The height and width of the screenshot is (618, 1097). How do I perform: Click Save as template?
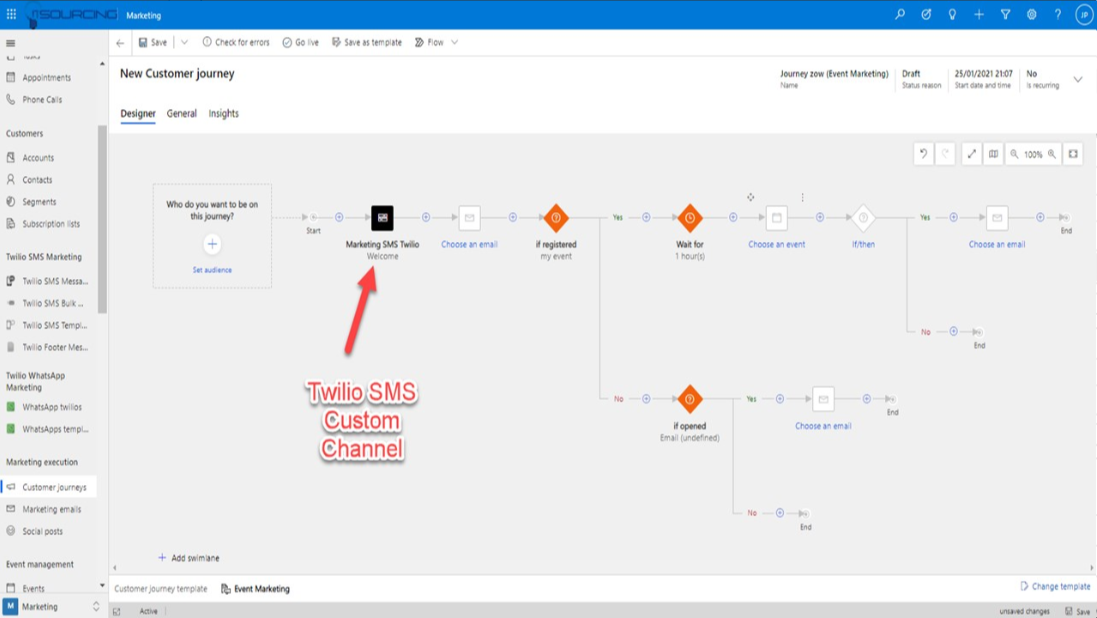click(x=367, y=43)
